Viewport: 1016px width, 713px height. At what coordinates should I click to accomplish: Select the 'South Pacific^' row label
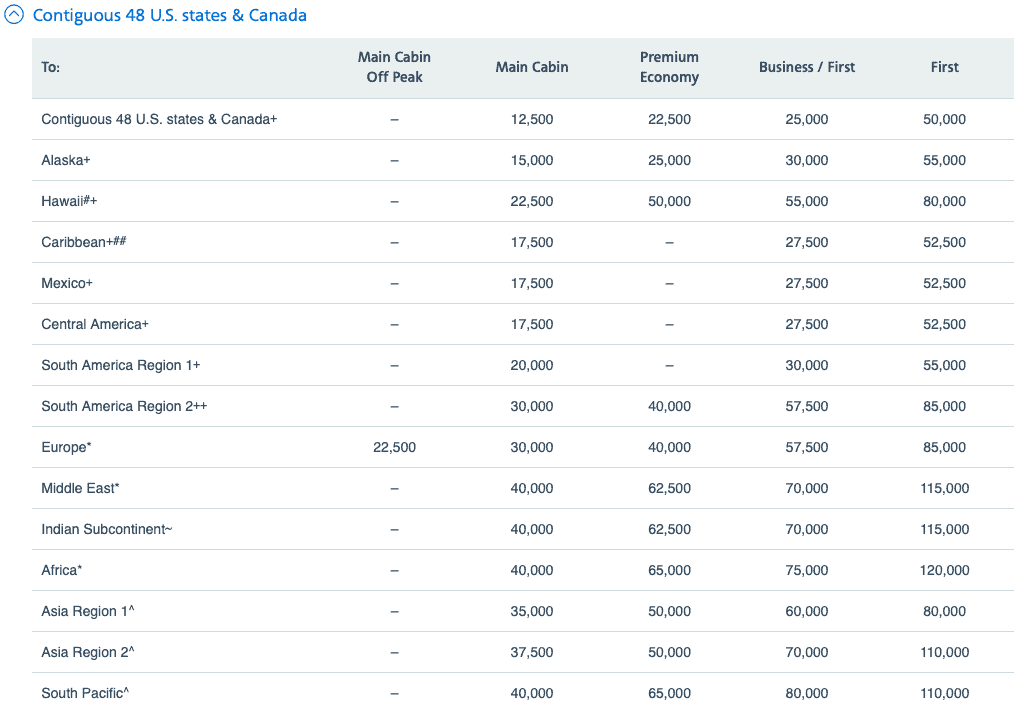coord(85,693)
